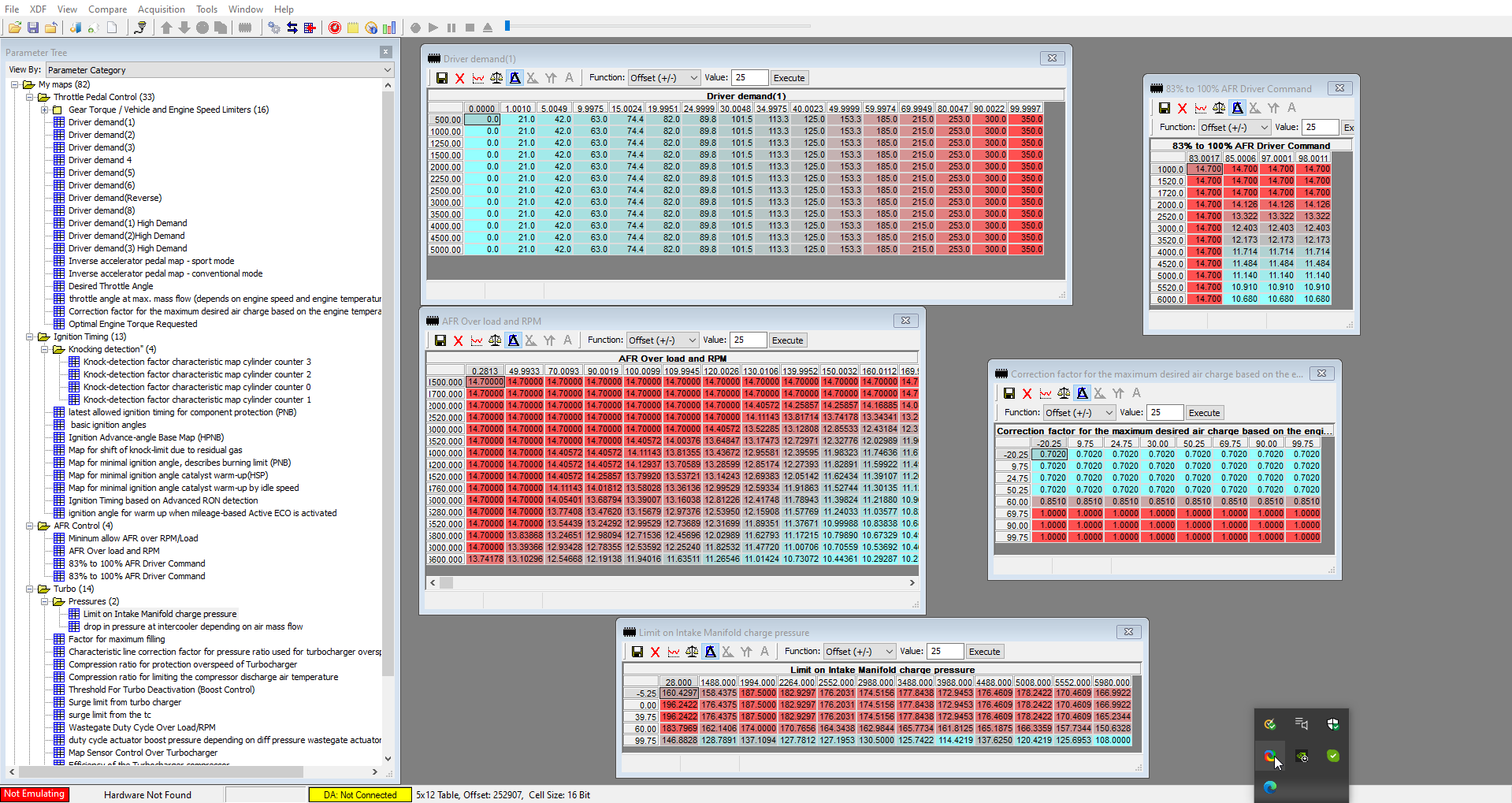Screen dimensions: 1512x803
Task: Click Execute in the Correction factor window
Action: click(1205, 413)
